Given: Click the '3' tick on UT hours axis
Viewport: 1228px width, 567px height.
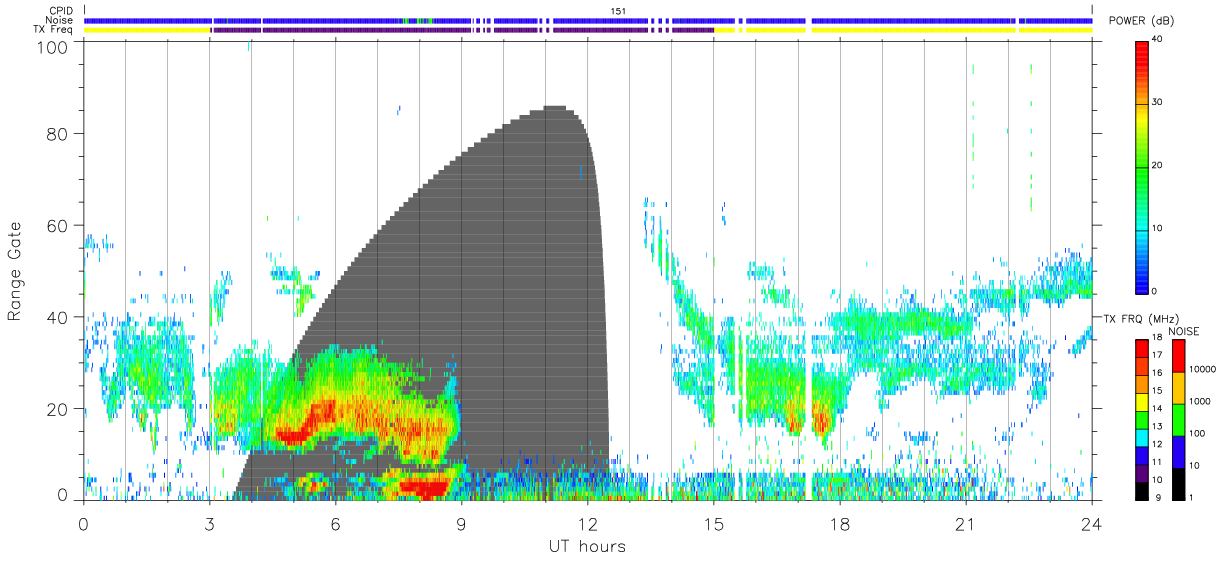Looking at the screenshot, I should click(x=209, y=524).
